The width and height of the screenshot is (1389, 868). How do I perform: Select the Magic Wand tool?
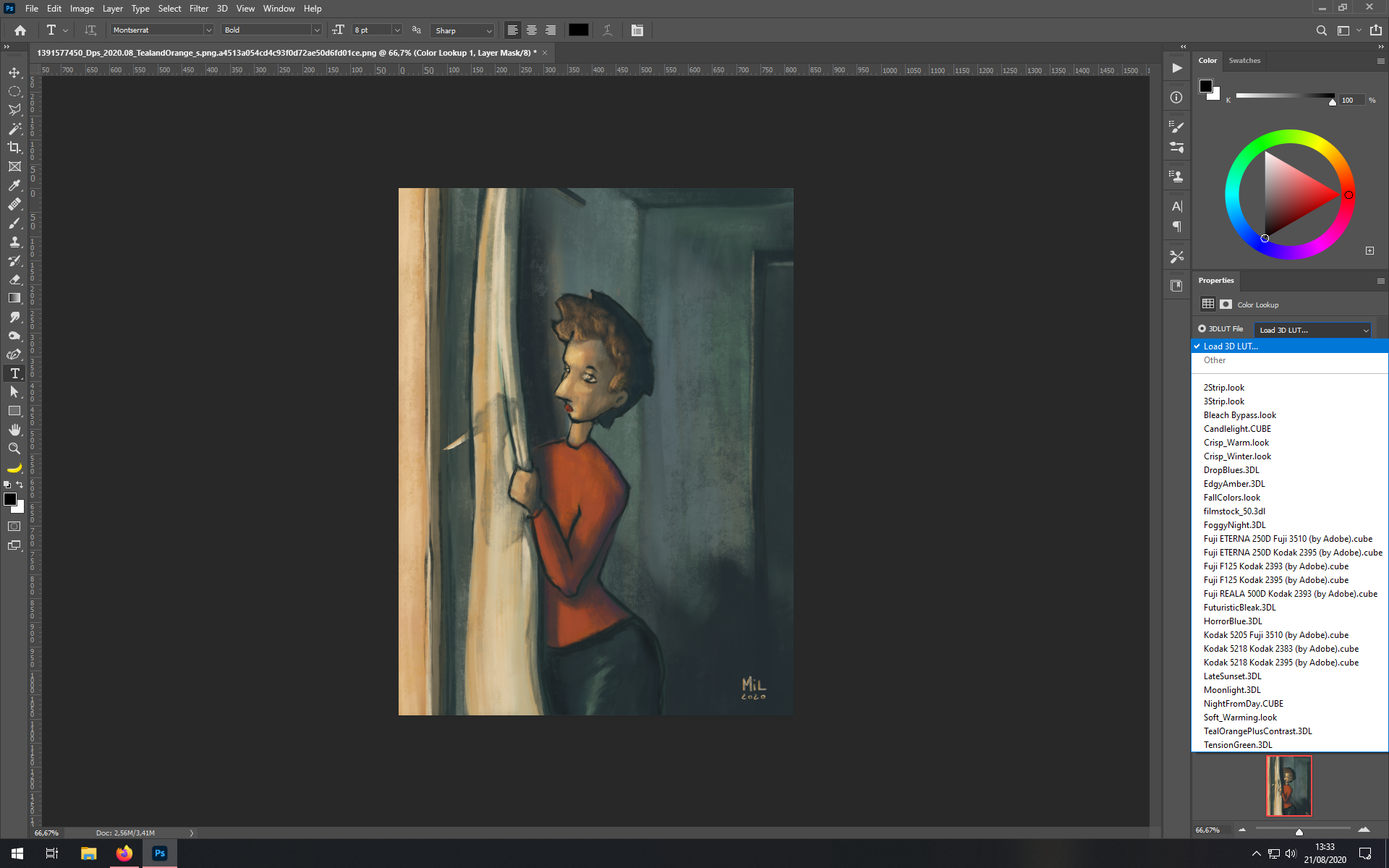click(x=14, y=129)
